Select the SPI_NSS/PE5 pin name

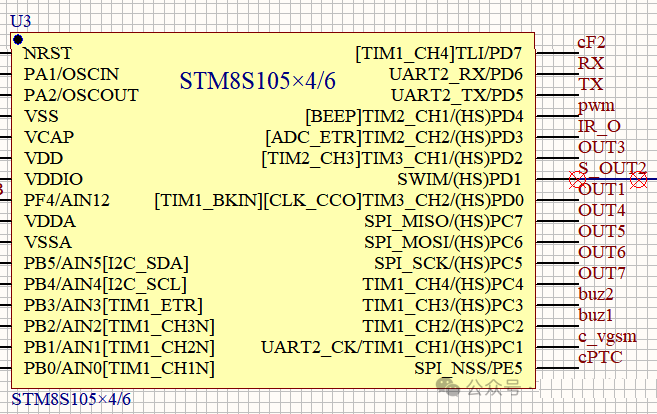[x=468, y=369]
